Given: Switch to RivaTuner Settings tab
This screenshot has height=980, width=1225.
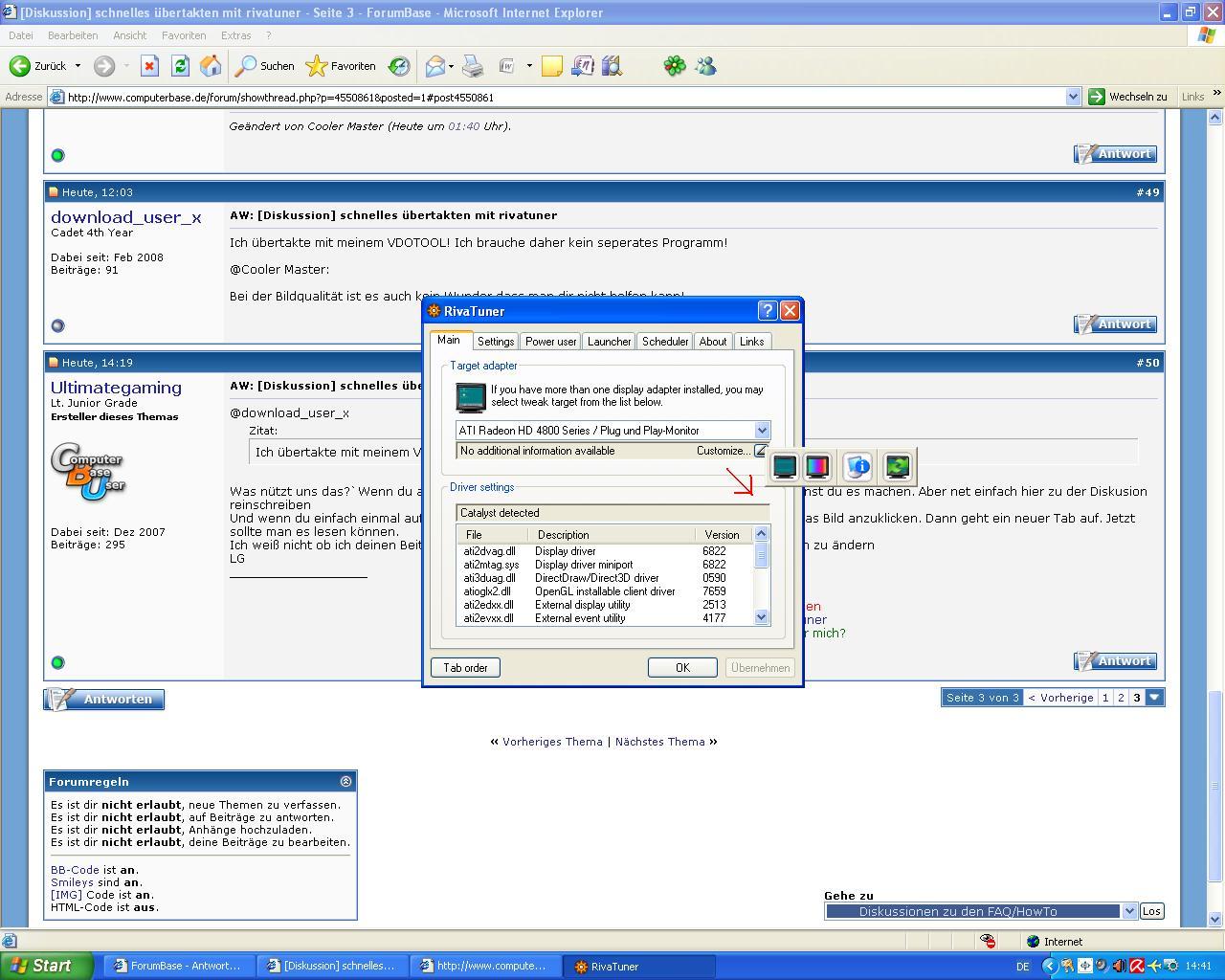Looking at the screenshot, I should [496, 342].
